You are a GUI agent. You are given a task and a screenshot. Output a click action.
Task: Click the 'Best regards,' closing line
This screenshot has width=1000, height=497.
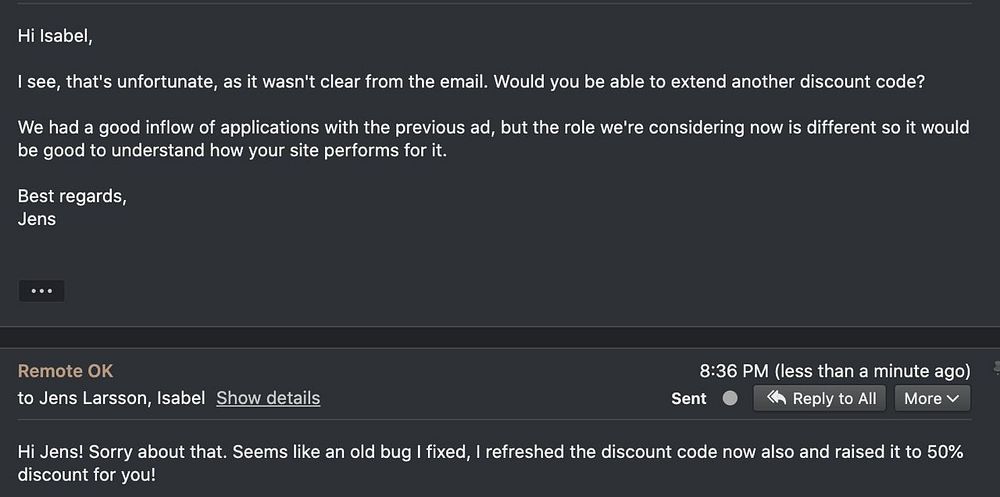72,196
